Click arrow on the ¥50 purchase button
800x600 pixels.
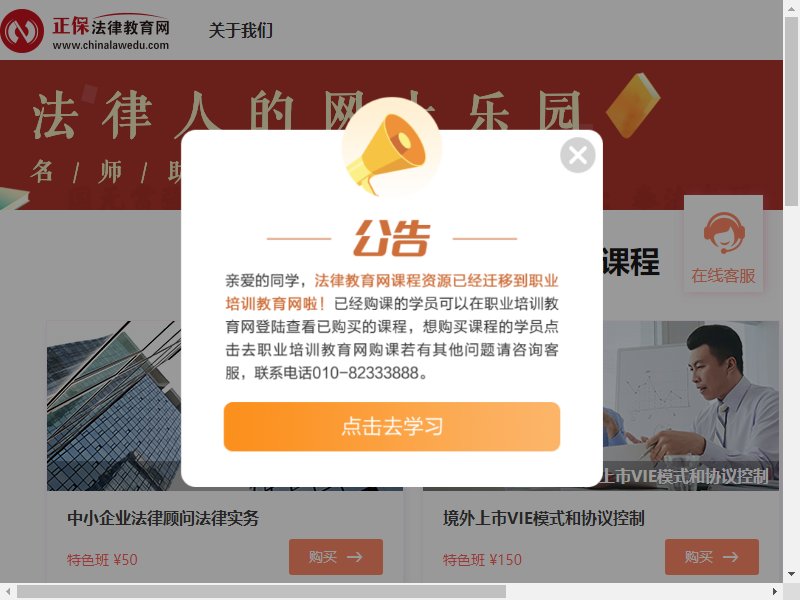point(355,557)
